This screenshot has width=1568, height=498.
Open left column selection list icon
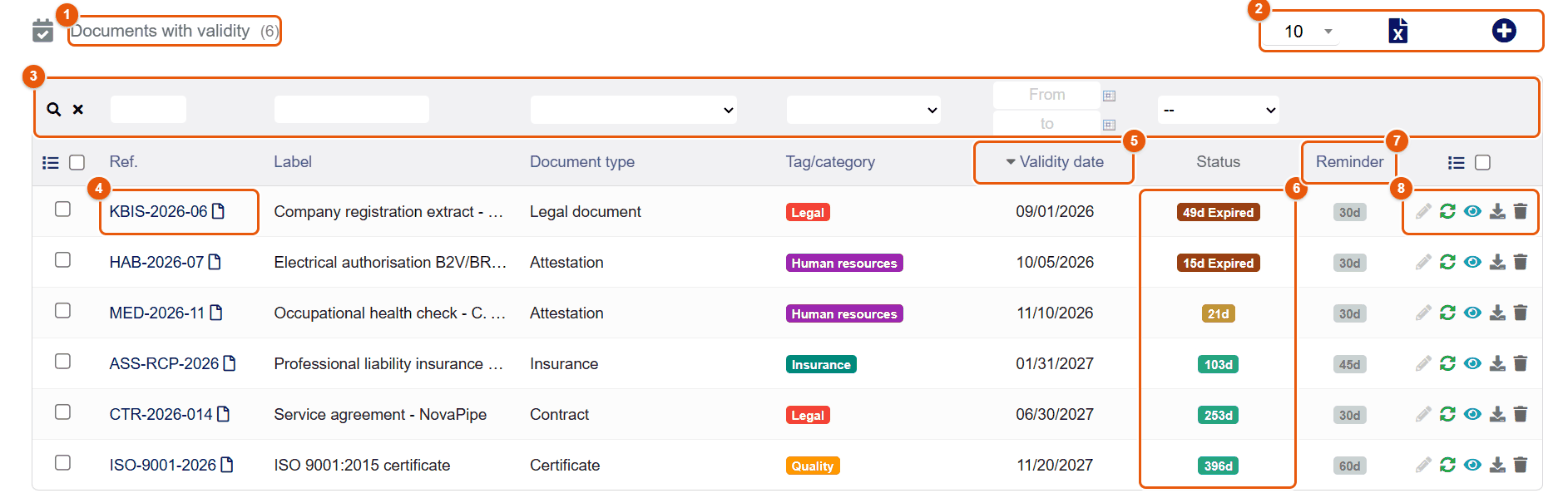tap(51, 162)
